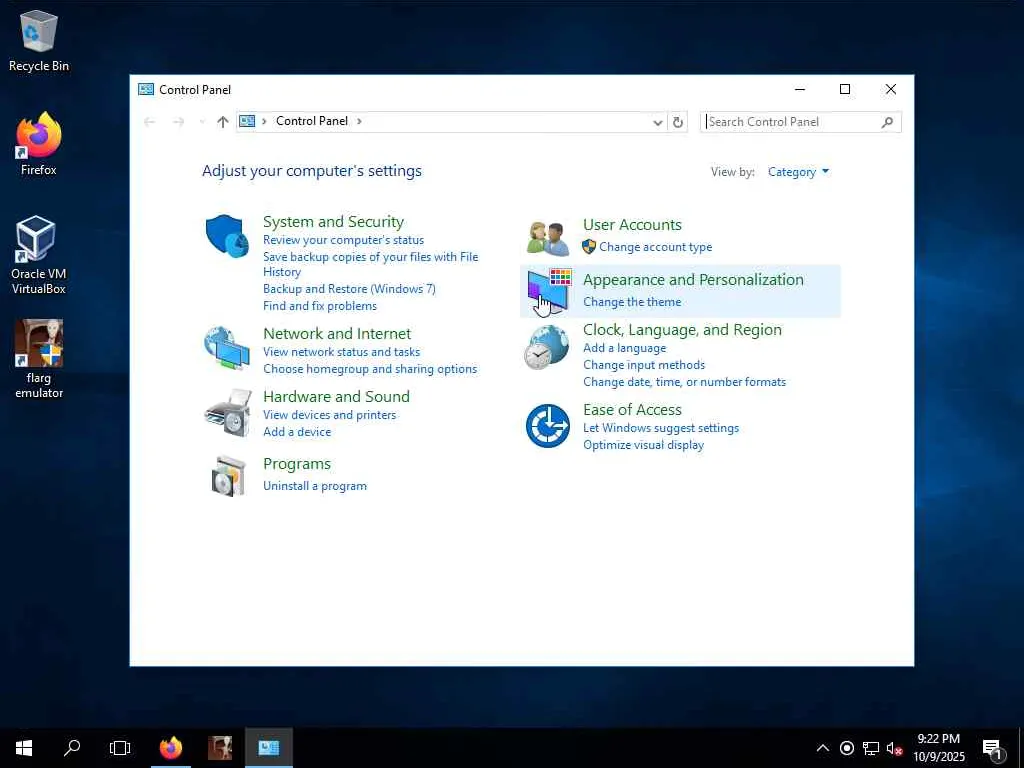
Task: Open the Appearance and Personalization monitor icon
Action: pyautogui.click(x=549, y=291)
